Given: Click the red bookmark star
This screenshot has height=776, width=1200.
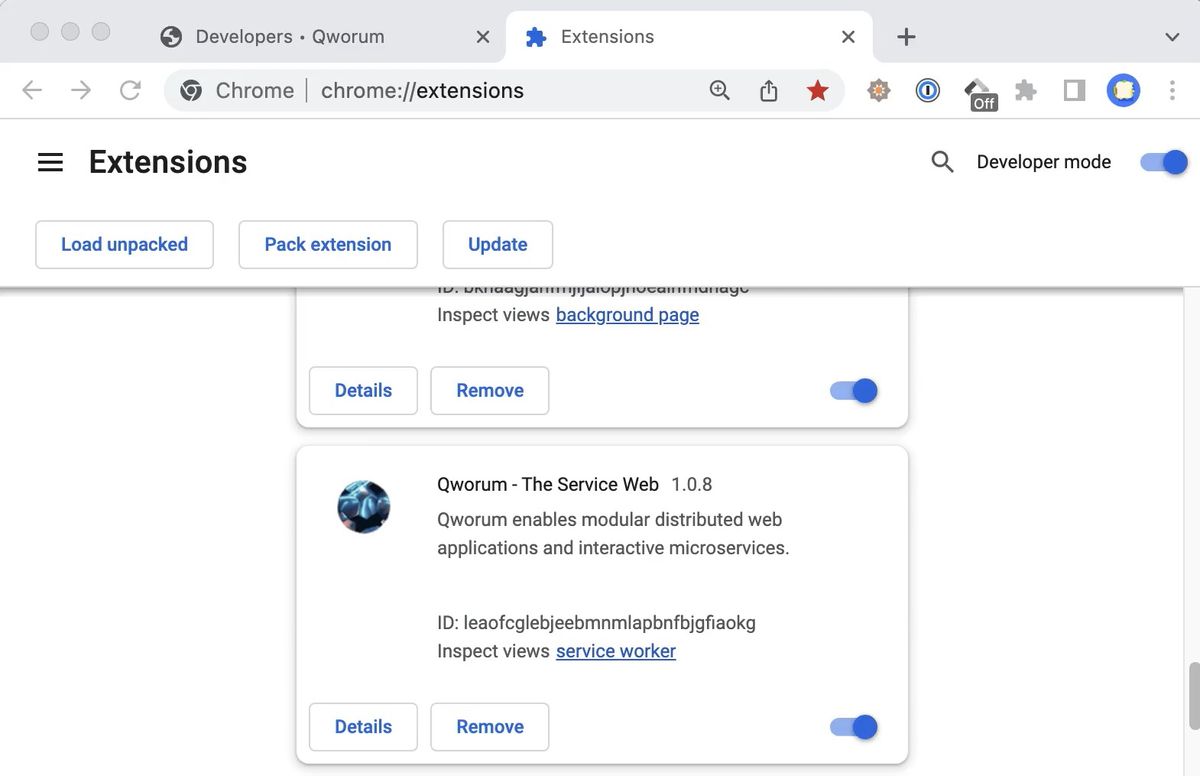Looking at the screenshot, I should coord(818,91).
